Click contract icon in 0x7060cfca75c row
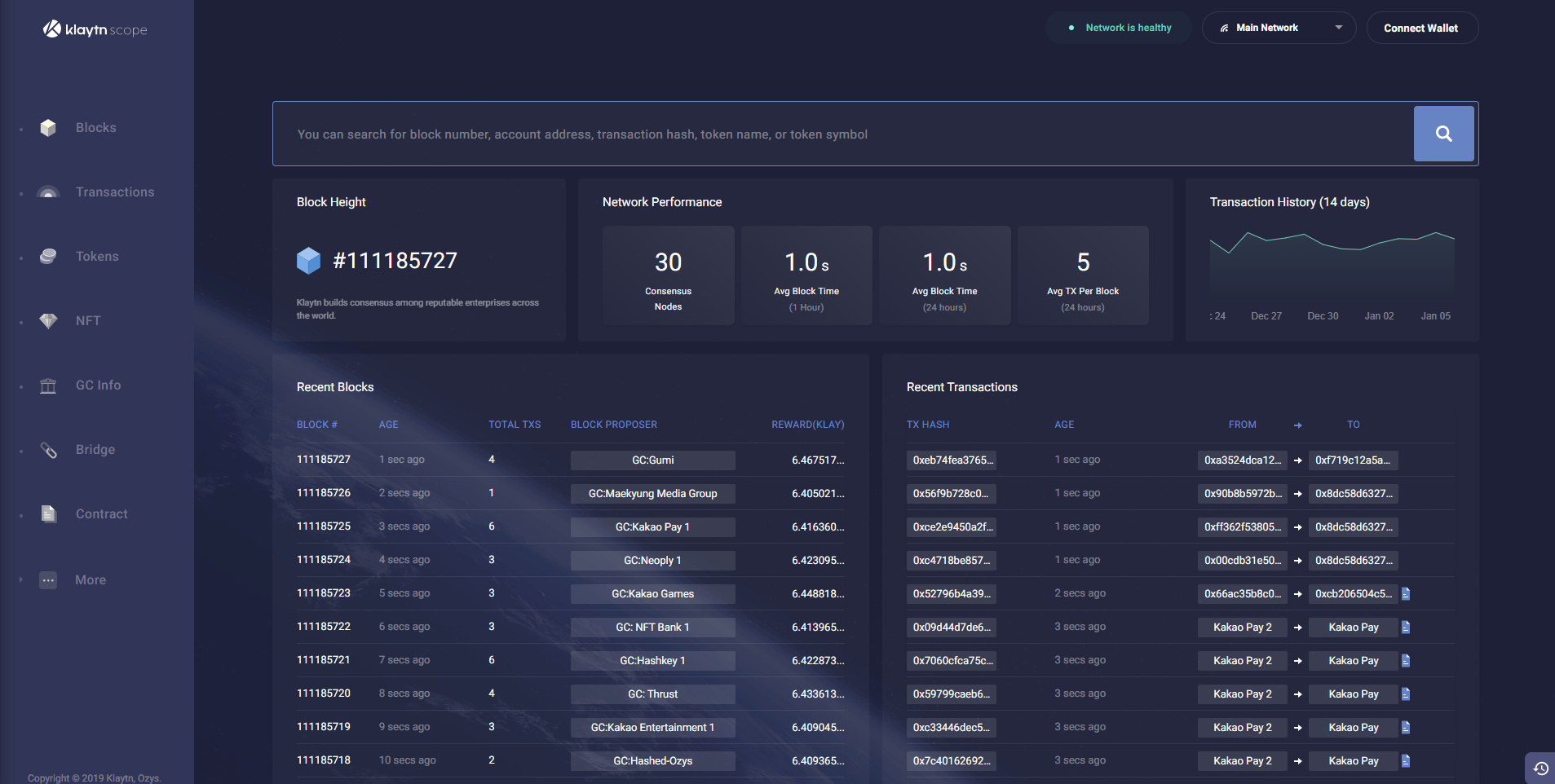 1406,661
